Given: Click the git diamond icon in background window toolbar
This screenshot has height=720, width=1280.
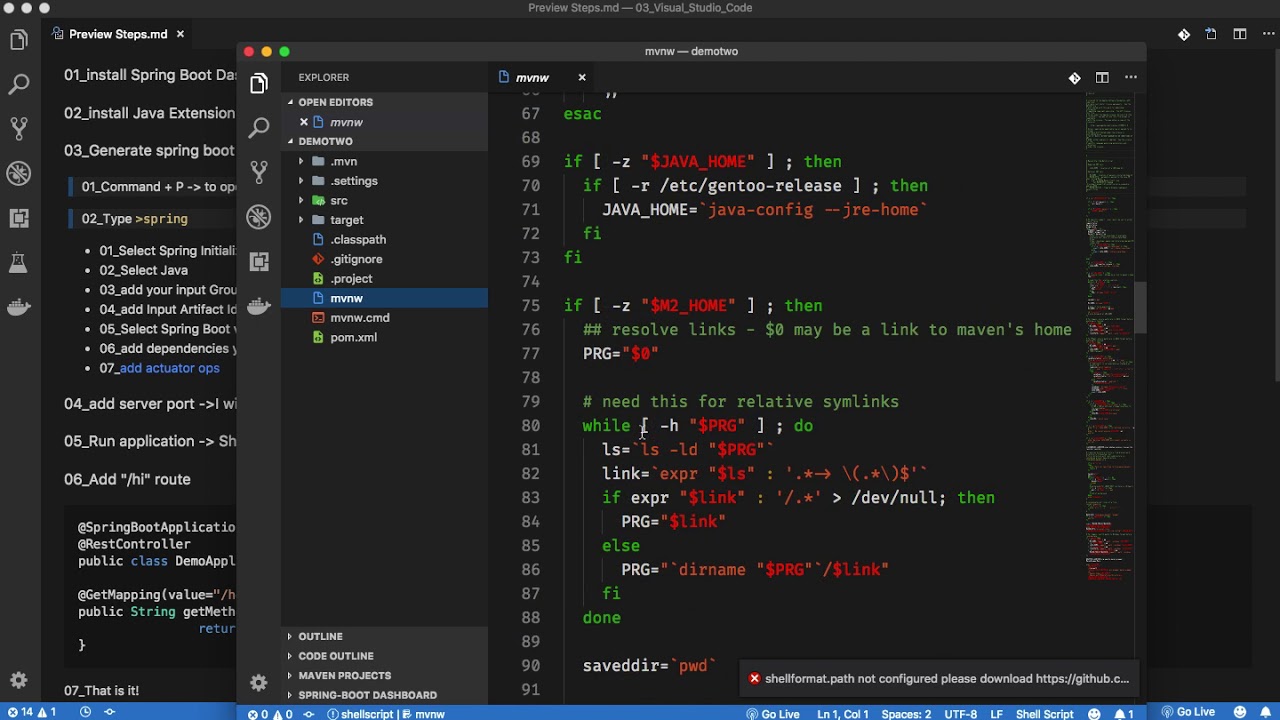Looking at the screenshot, I should 1184,34.
